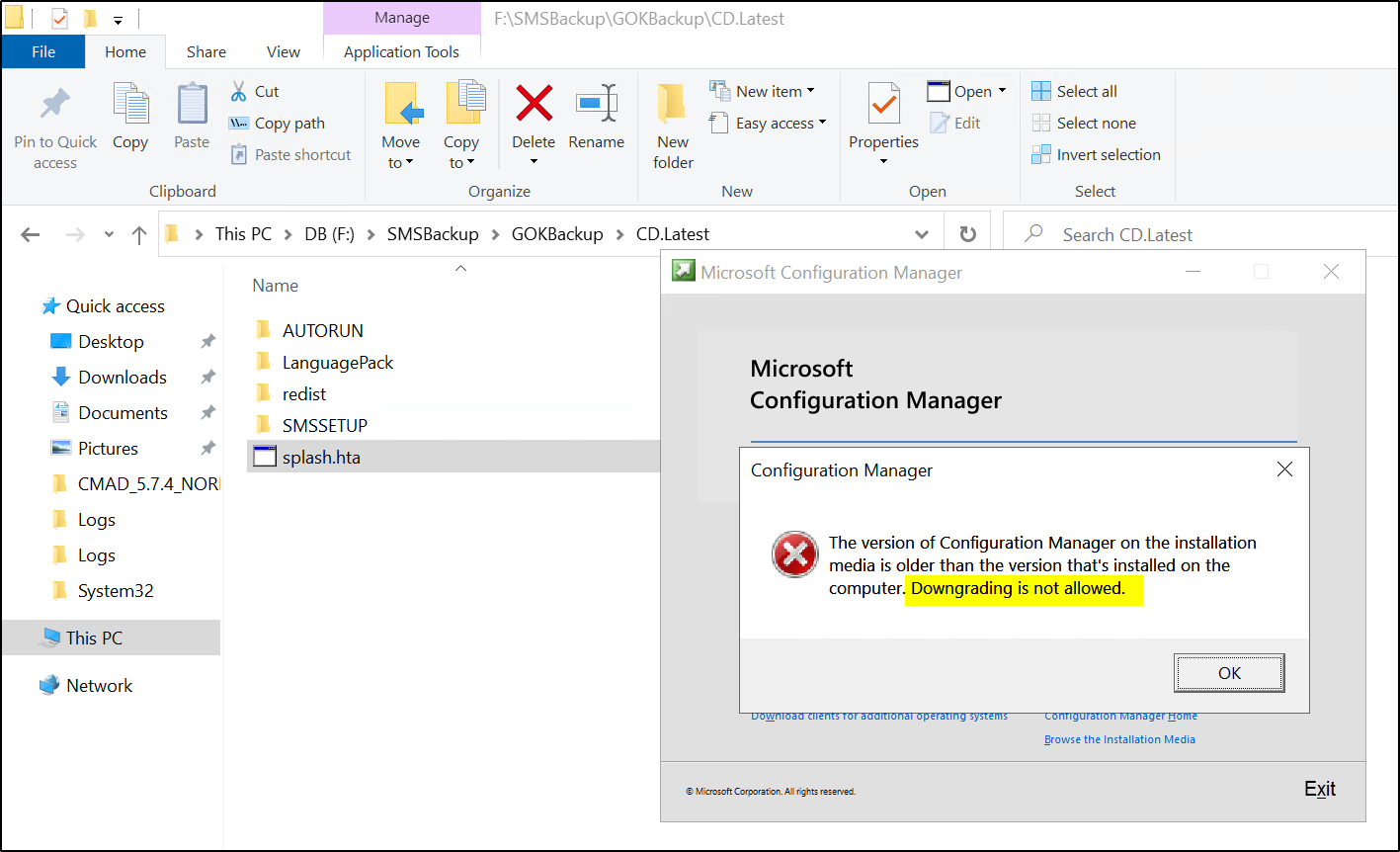The image size is (1400, 852).
Task: Open Pictures in the navigation pane
Action: click(x=108, y=448)
